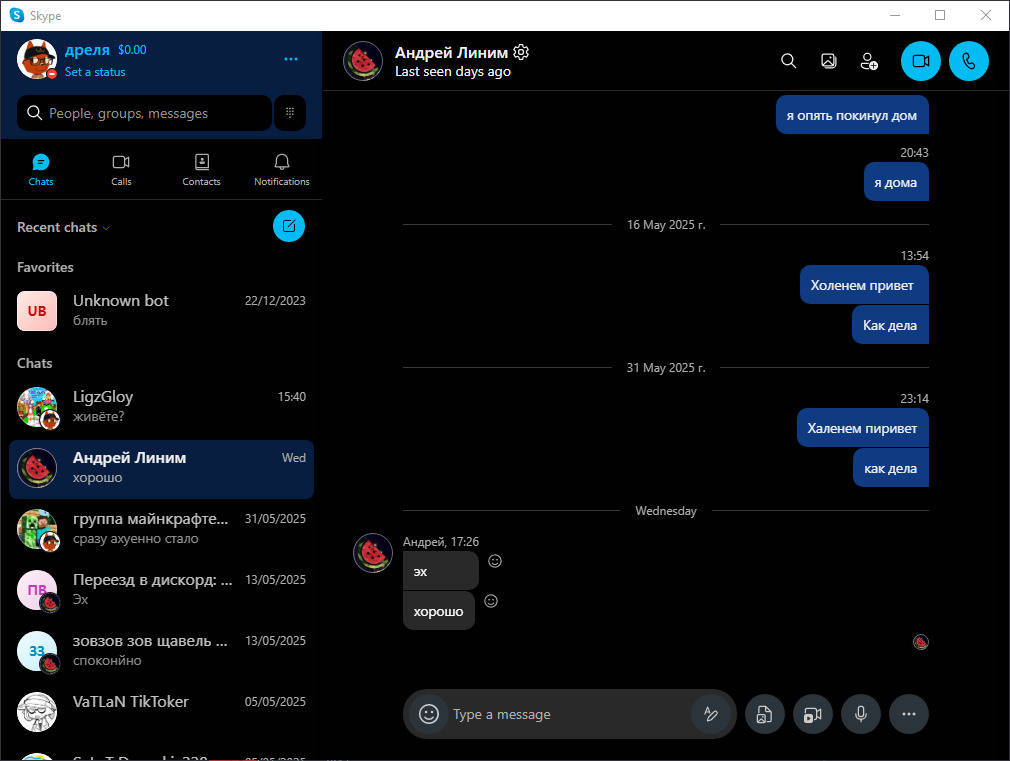Open the dial pad
The height and width of the screenshot is (761, 1010).
[x=290, y=113]
